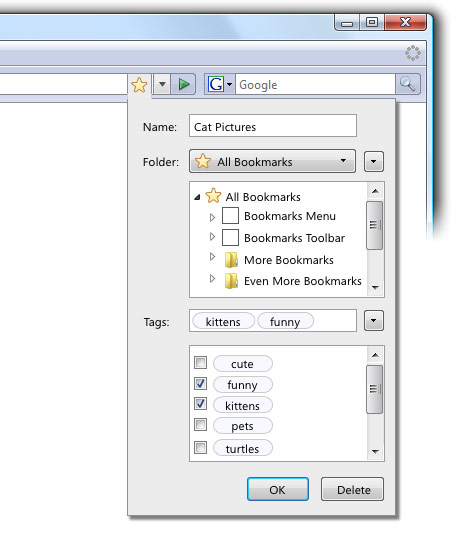Click the All Bookmarks star in tree
The image size is (461, 551).
click(x=213, y=196)
